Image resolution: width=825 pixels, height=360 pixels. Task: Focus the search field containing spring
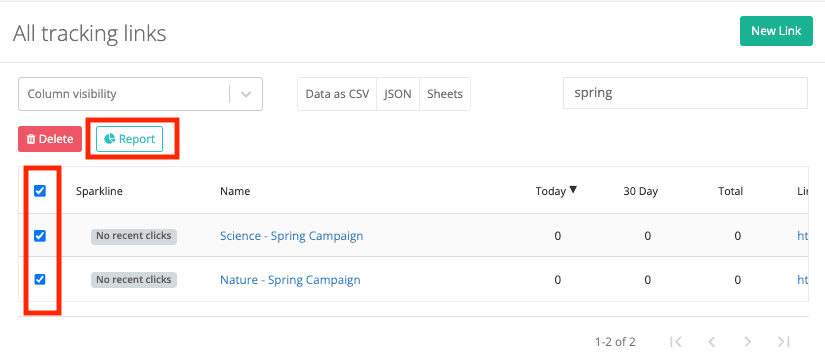[685, 93]
